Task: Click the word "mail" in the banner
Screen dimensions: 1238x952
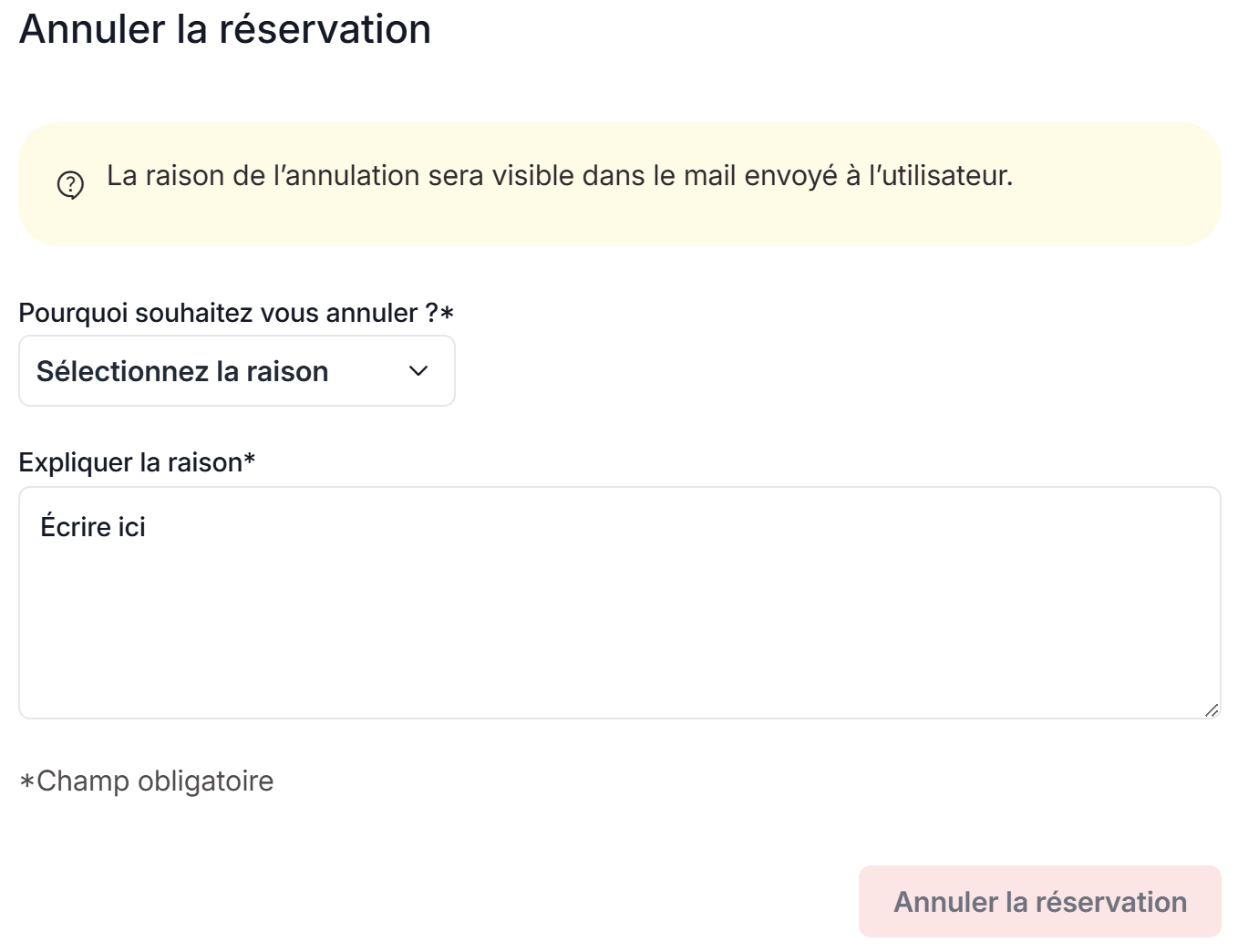Action: (x=709, y=175)
